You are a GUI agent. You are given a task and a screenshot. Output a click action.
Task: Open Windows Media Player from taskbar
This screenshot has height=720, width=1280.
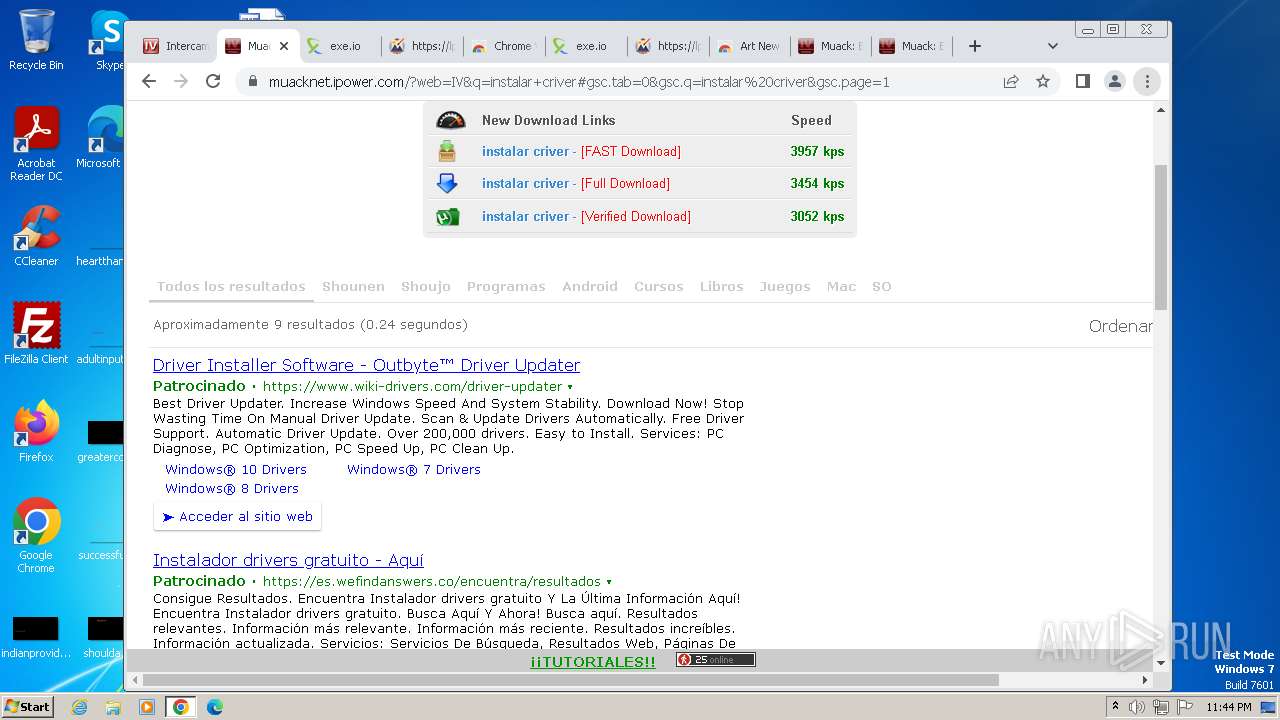[147, 707]
